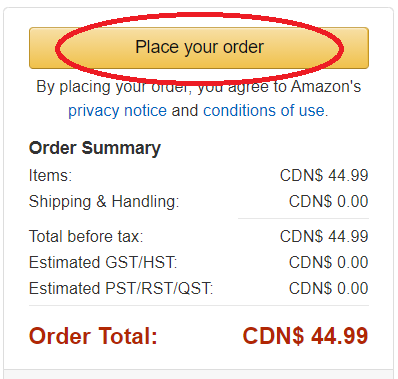398x379 pixels.
Task: Click the Shipping & Handling label
Action: click(104, 201)
